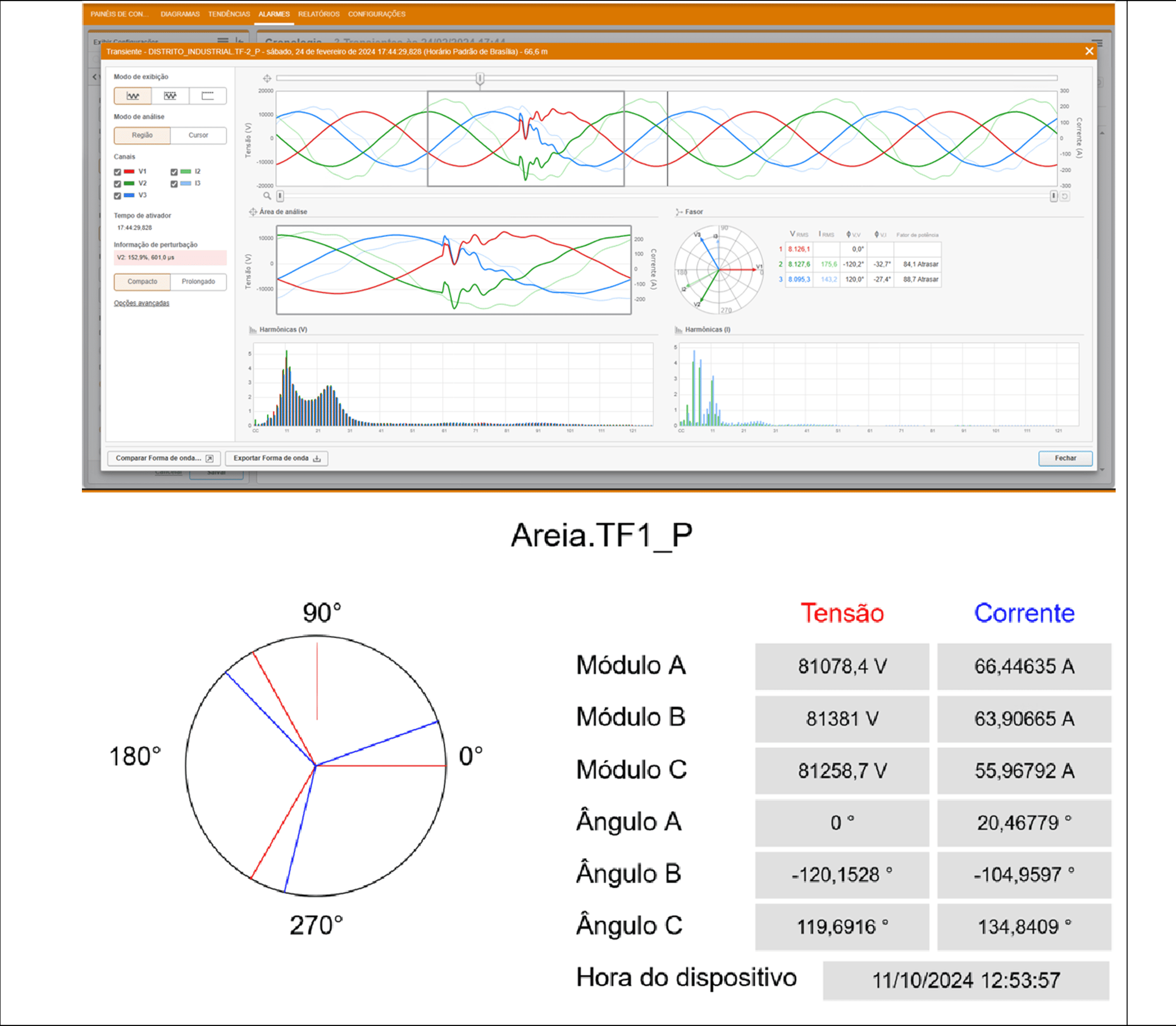The image size is (1176, 1026).
Task: Open the DIAGRAMAS tab
Action: coord(180,14)
